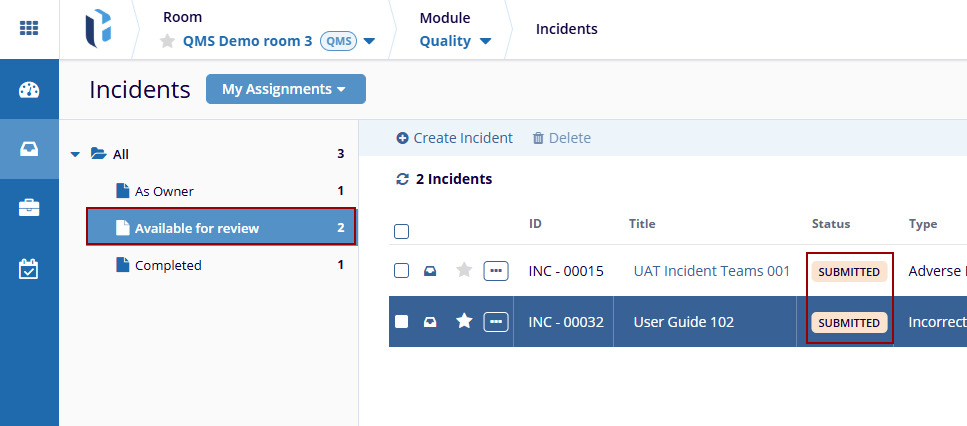Open the briefcase sidebar icon

pyautogui.click(x=29, y=208)
